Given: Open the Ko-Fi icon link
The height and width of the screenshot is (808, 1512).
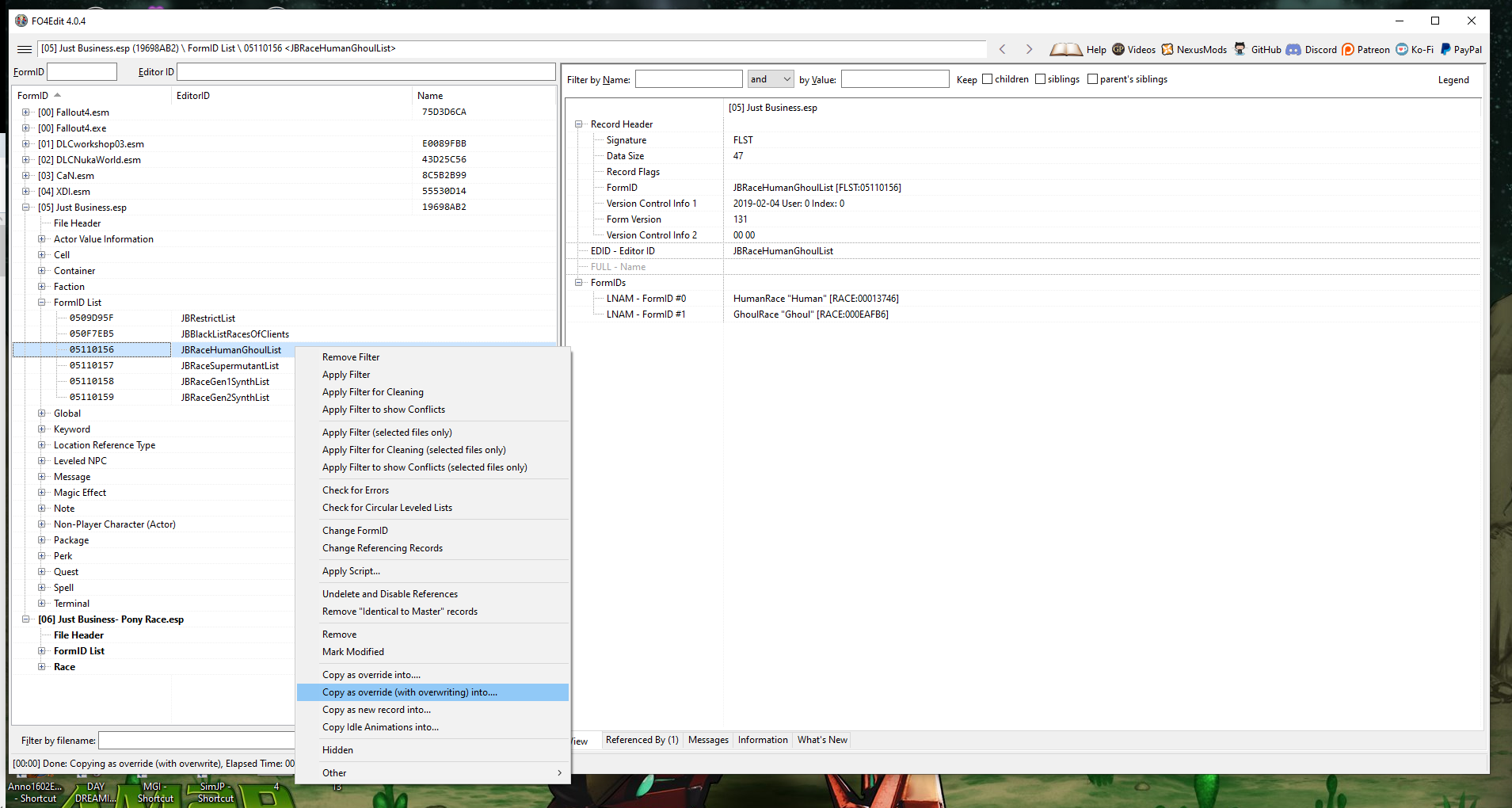Looking at the screenshot, I should click(x=1401, y=49).
